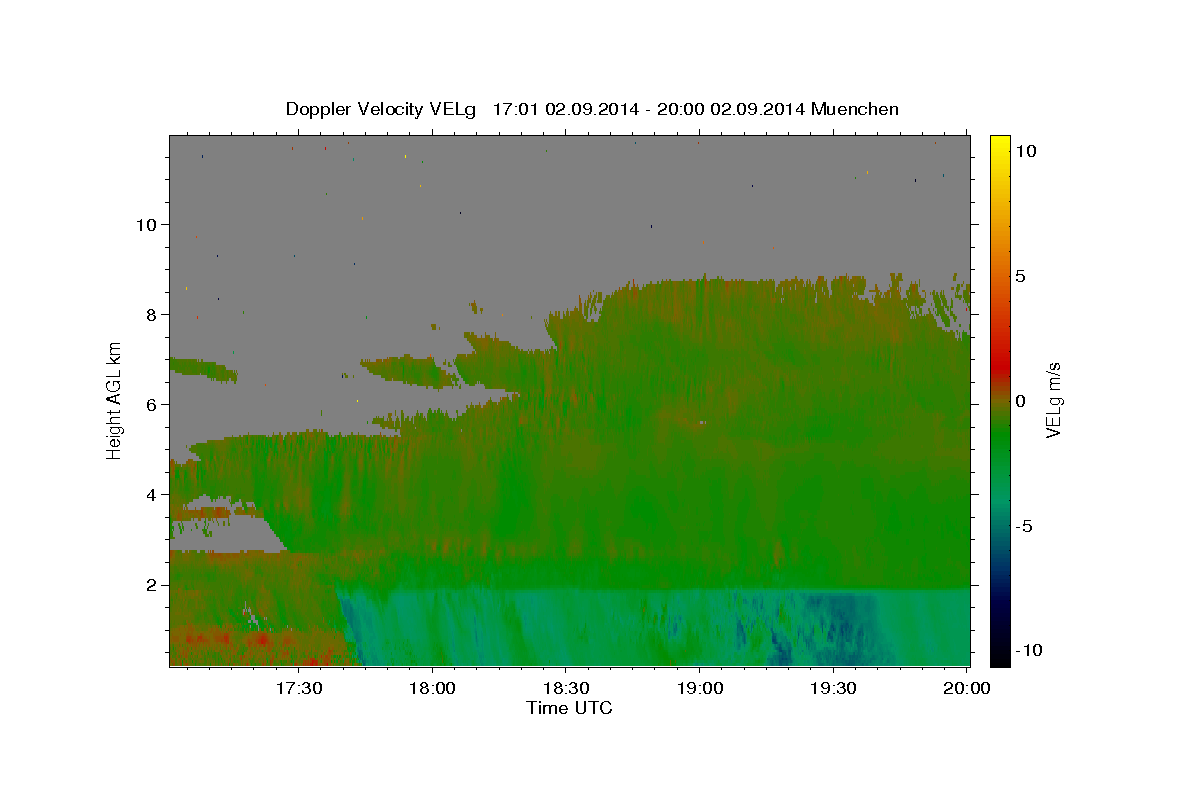Click the colorbar tick label '0'
The width and height of the screenshot is (1200, 800).
(x=1020, y=401)
